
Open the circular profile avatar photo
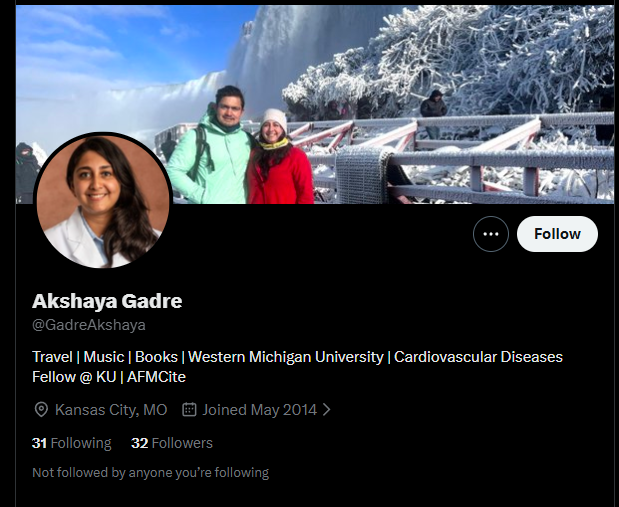[x=103, y=200]
